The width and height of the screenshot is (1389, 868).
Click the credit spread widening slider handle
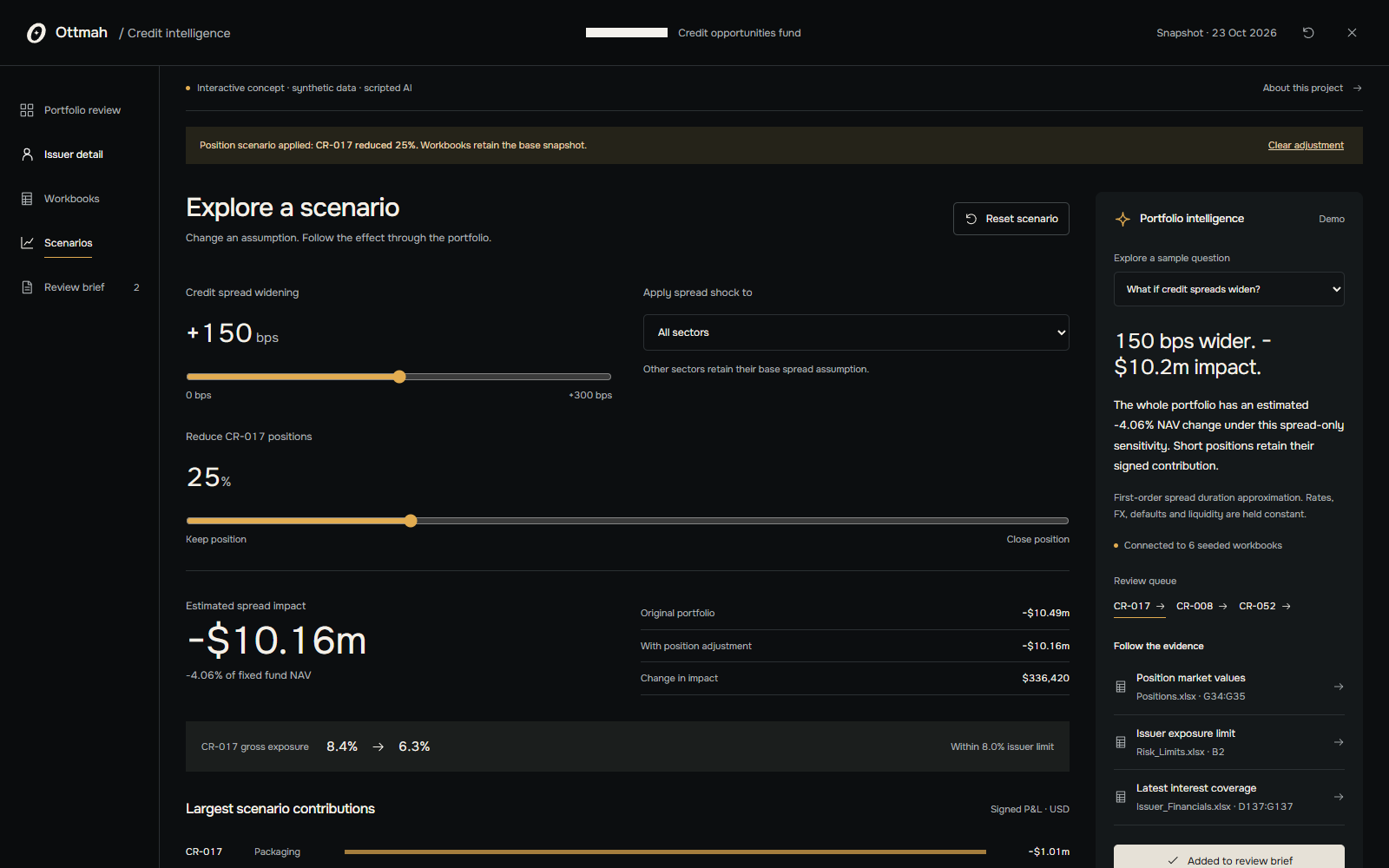pos(399,377)
